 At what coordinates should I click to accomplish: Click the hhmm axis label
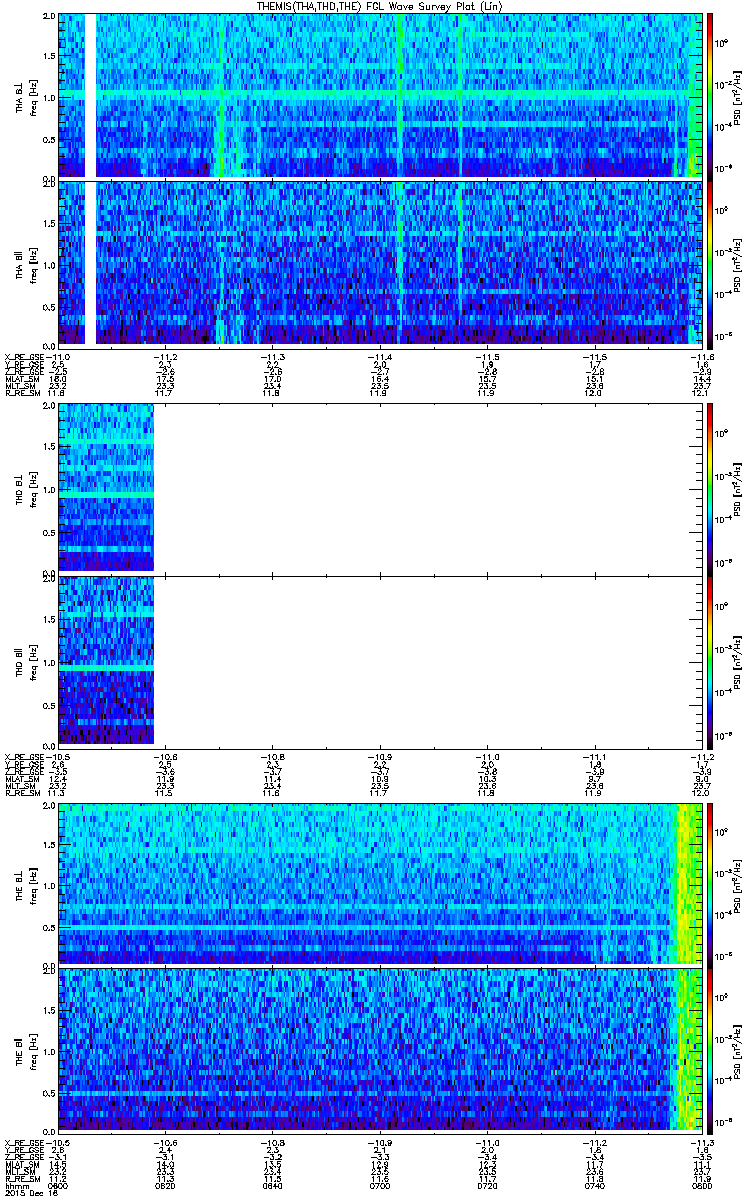tap(15, 1185)
